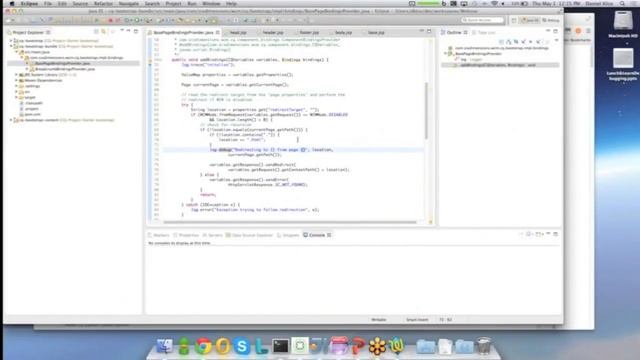Viewport: 640px width, 360px height.
Task: Switch to the Markers tab
Action: pos(159,235)
